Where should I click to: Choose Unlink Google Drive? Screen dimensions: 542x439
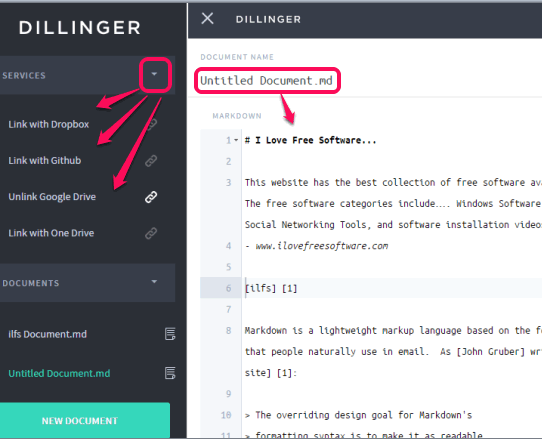52,197
